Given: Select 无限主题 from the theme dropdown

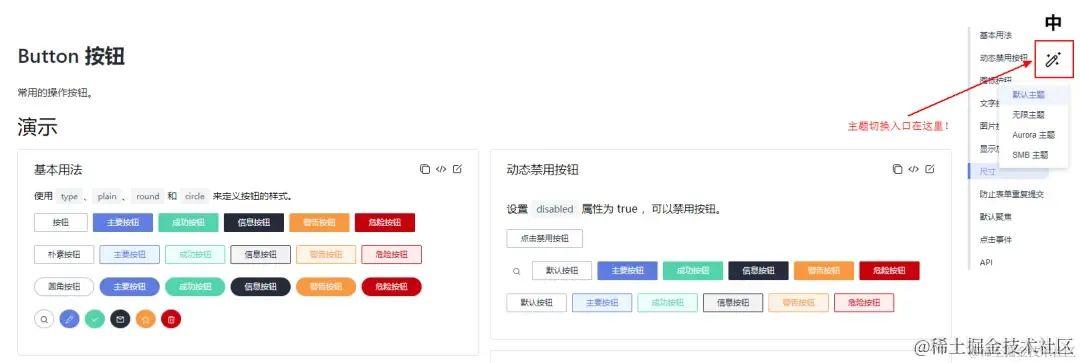Looking at the screenshot, I should pyautogui.click(x=1029, y=115).
